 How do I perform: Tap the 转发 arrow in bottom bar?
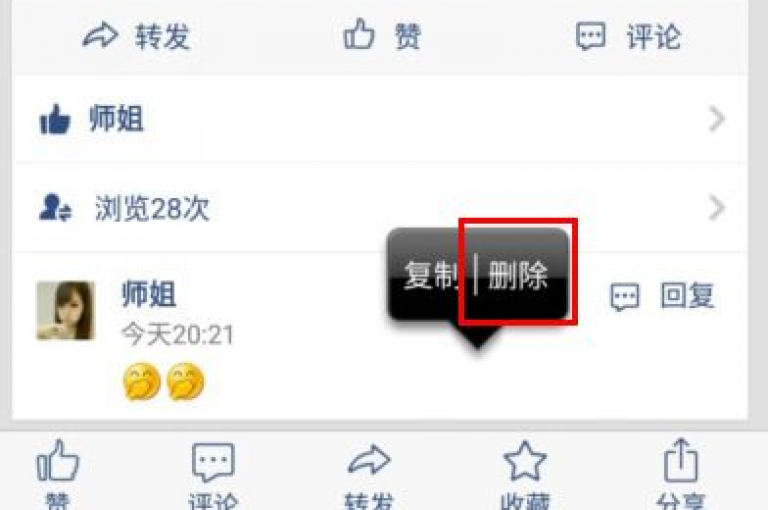(369, 460)
